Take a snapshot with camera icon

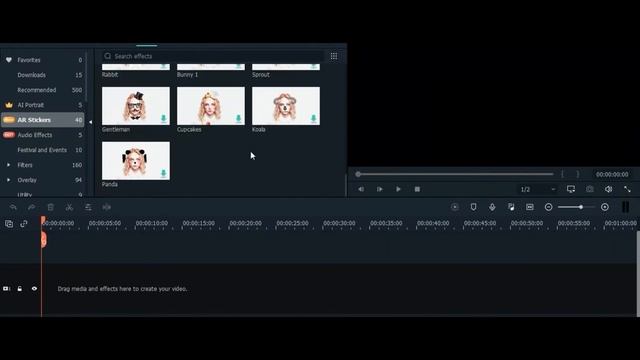590,189
